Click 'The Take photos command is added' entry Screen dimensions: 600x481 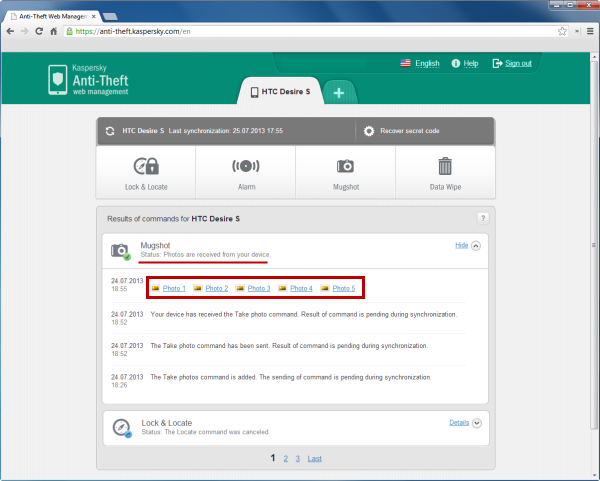click(x=291, y=377)
